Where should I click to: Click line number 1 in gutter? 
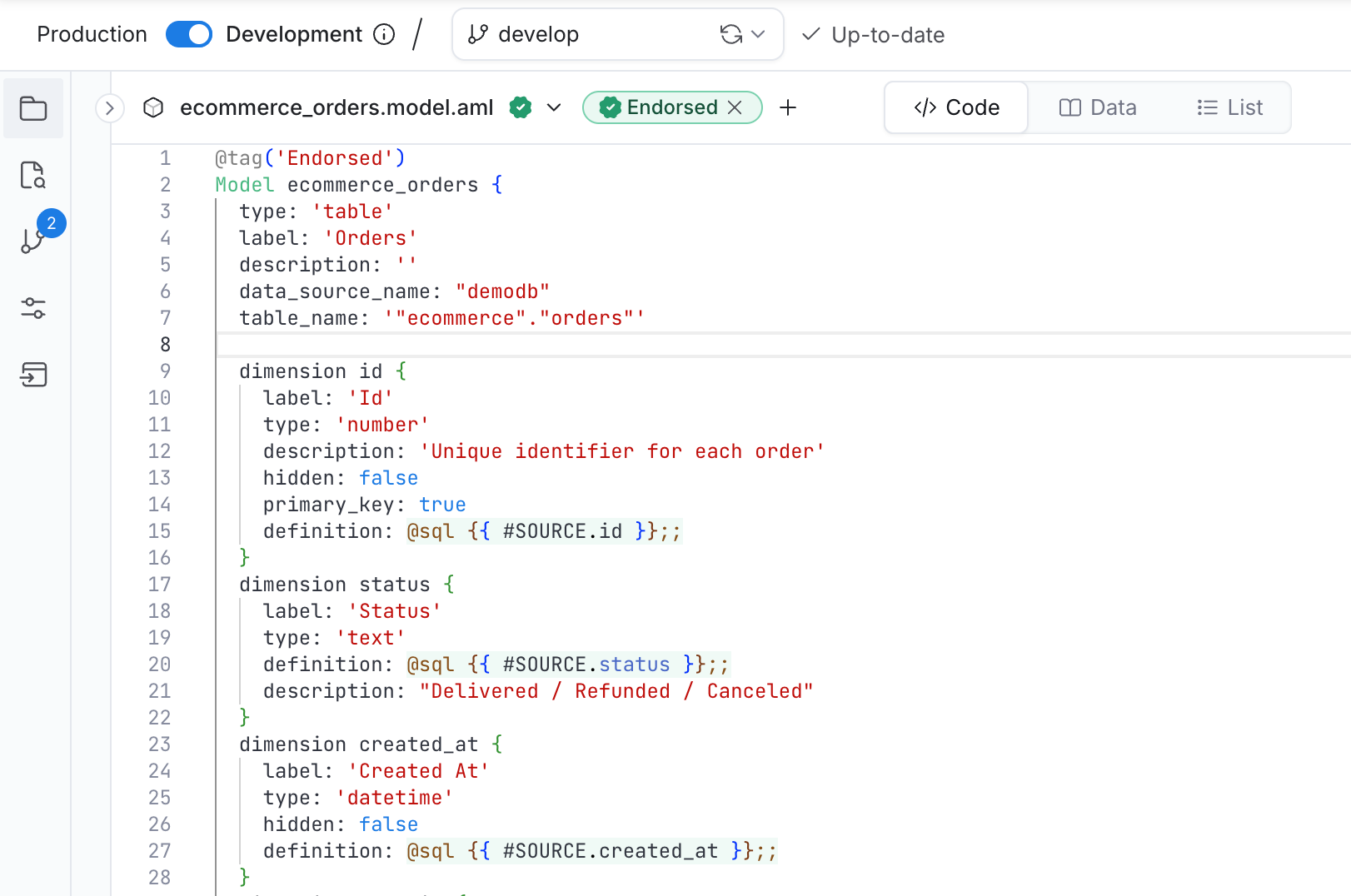(x=165, y=158)
